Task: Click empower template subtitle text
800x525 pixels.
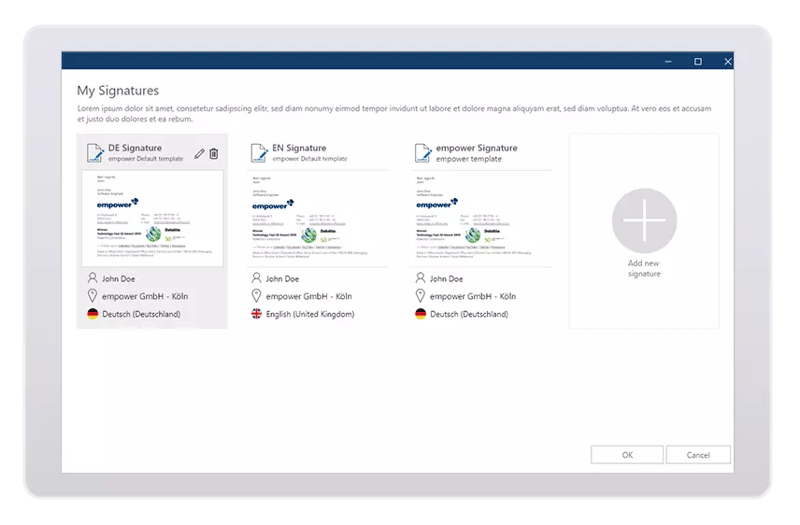Action: pyautogui.click(x=468, y=159)
